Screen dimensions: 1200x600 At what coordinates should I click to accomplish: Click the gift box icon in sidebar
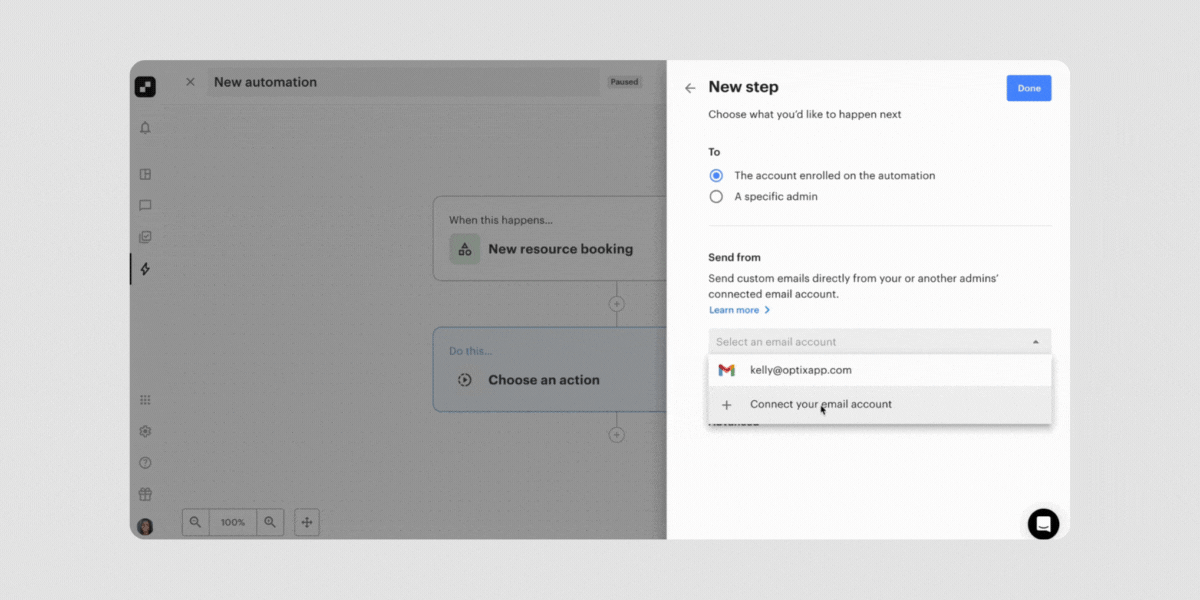click(x=145, y=493)
